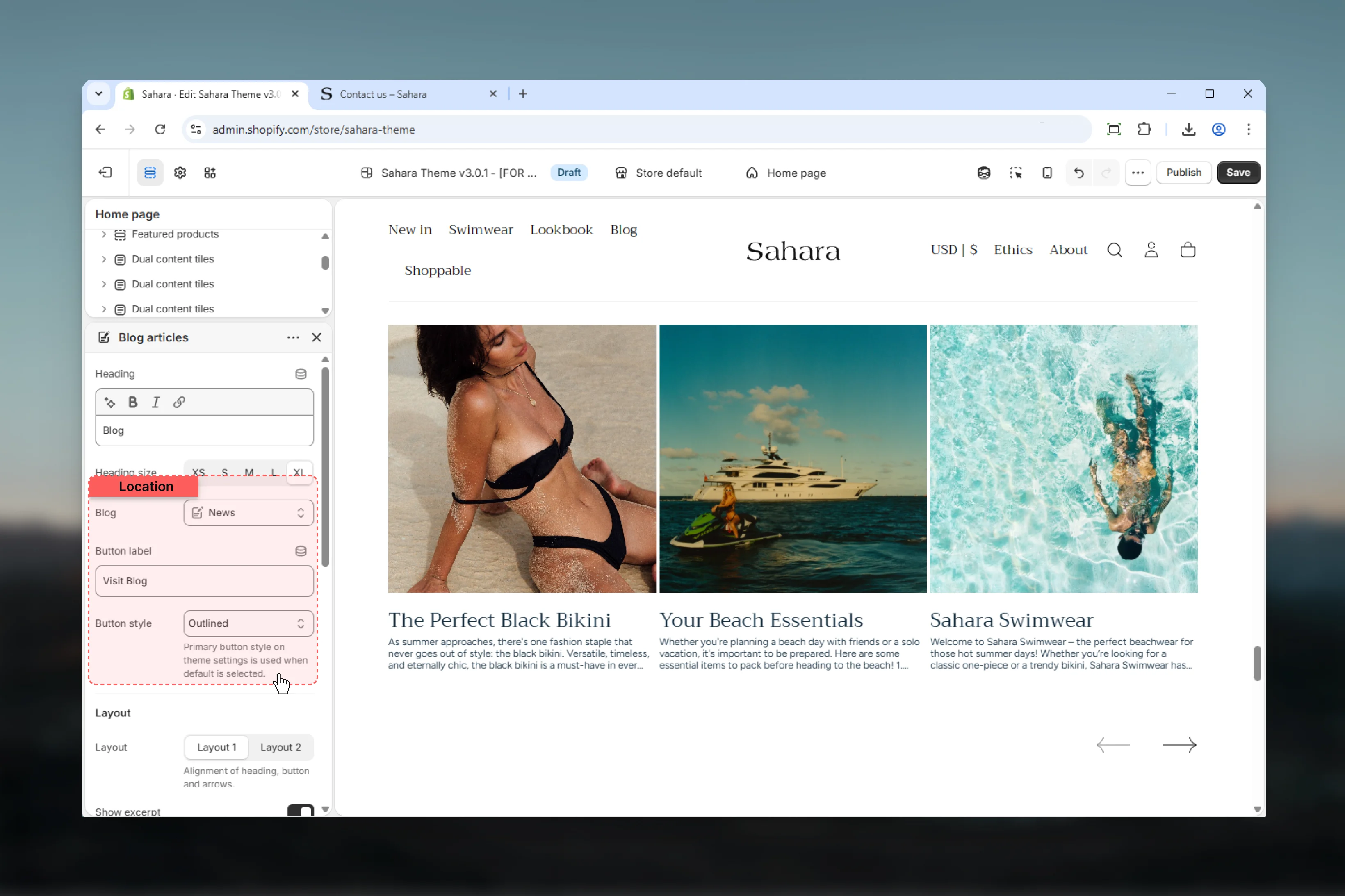Expand the second Dual content tiles section

103,284
